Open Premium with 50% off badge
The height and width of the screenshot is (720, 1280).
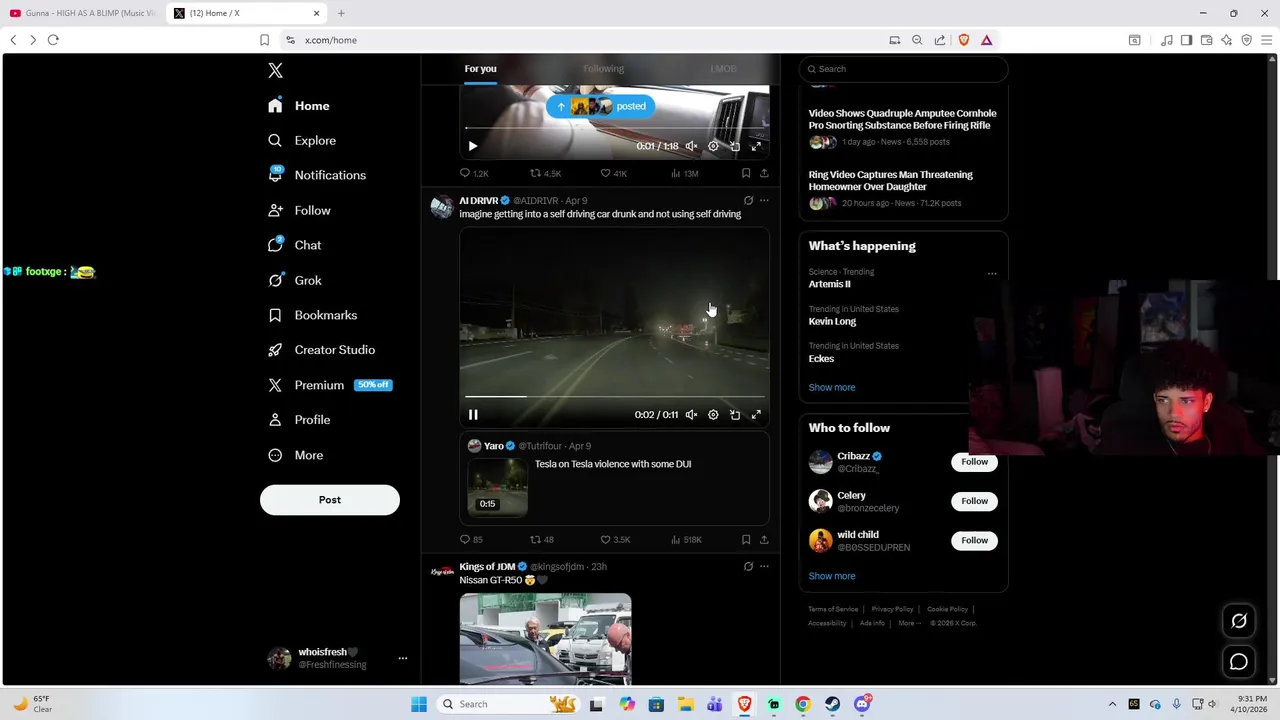tap(330, 385)
